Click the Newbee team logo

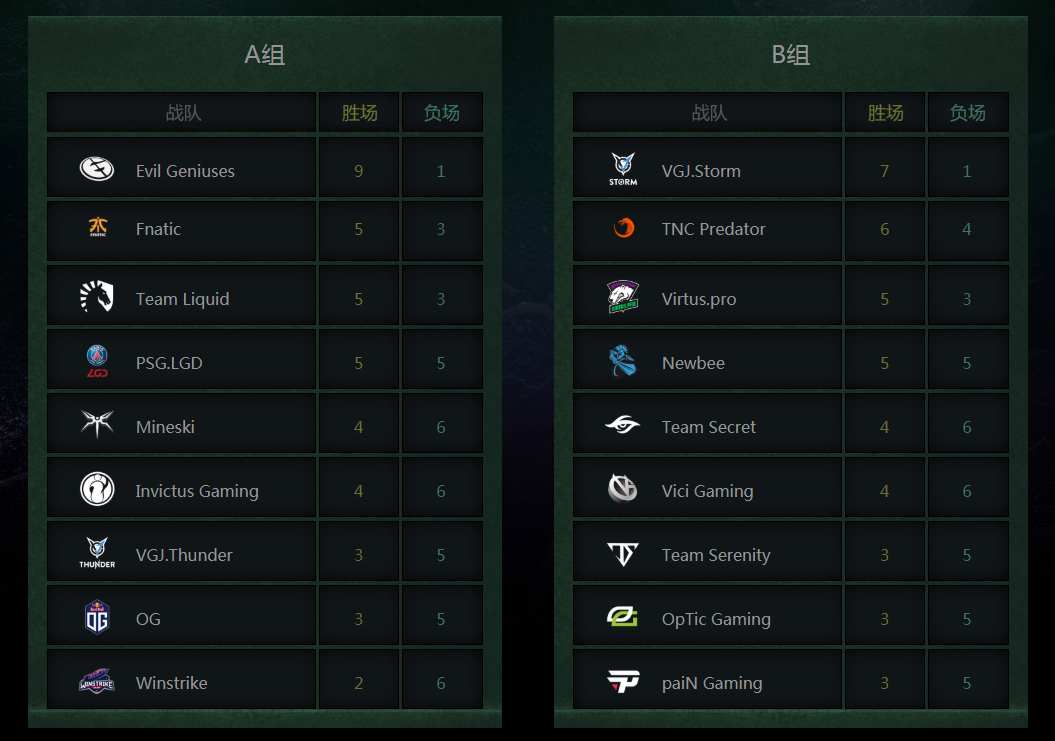623,361
